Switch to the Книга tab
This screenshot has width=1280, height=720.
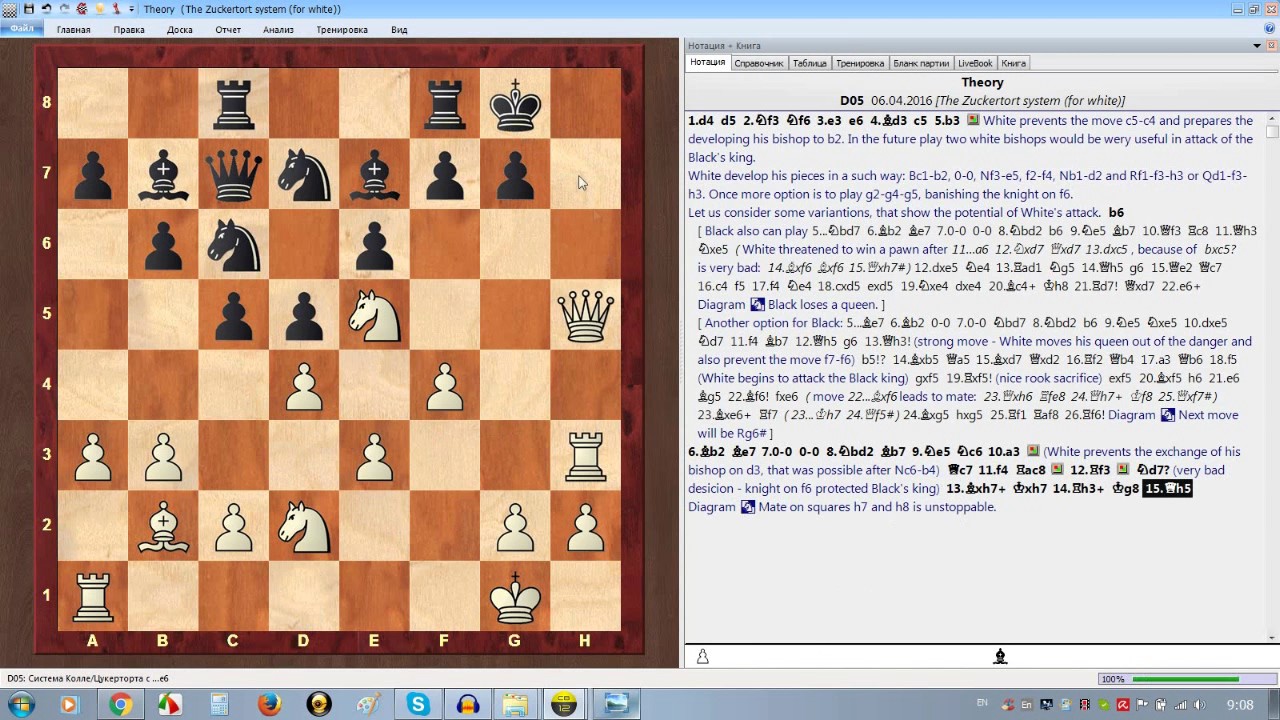1013,63
